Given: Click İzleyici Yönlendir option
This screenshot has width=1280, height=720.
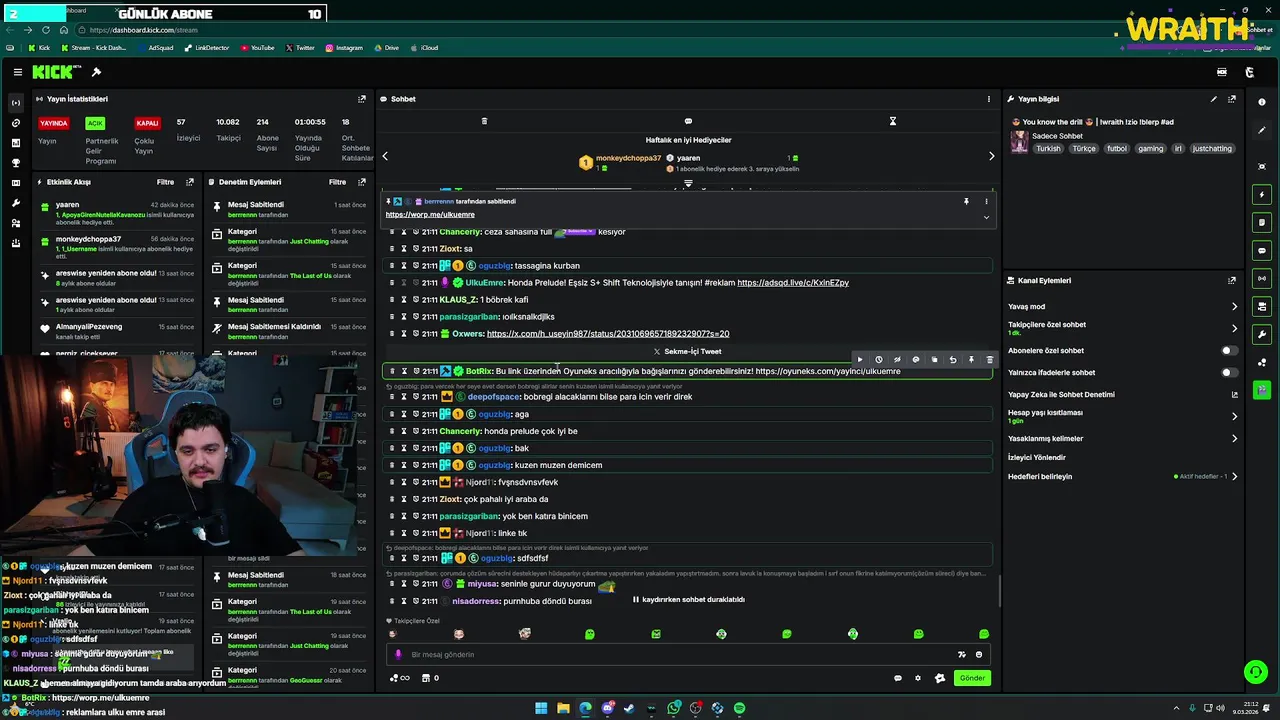Looking at the screenshot, I should pyautogui.click(x=1037, y=457).
